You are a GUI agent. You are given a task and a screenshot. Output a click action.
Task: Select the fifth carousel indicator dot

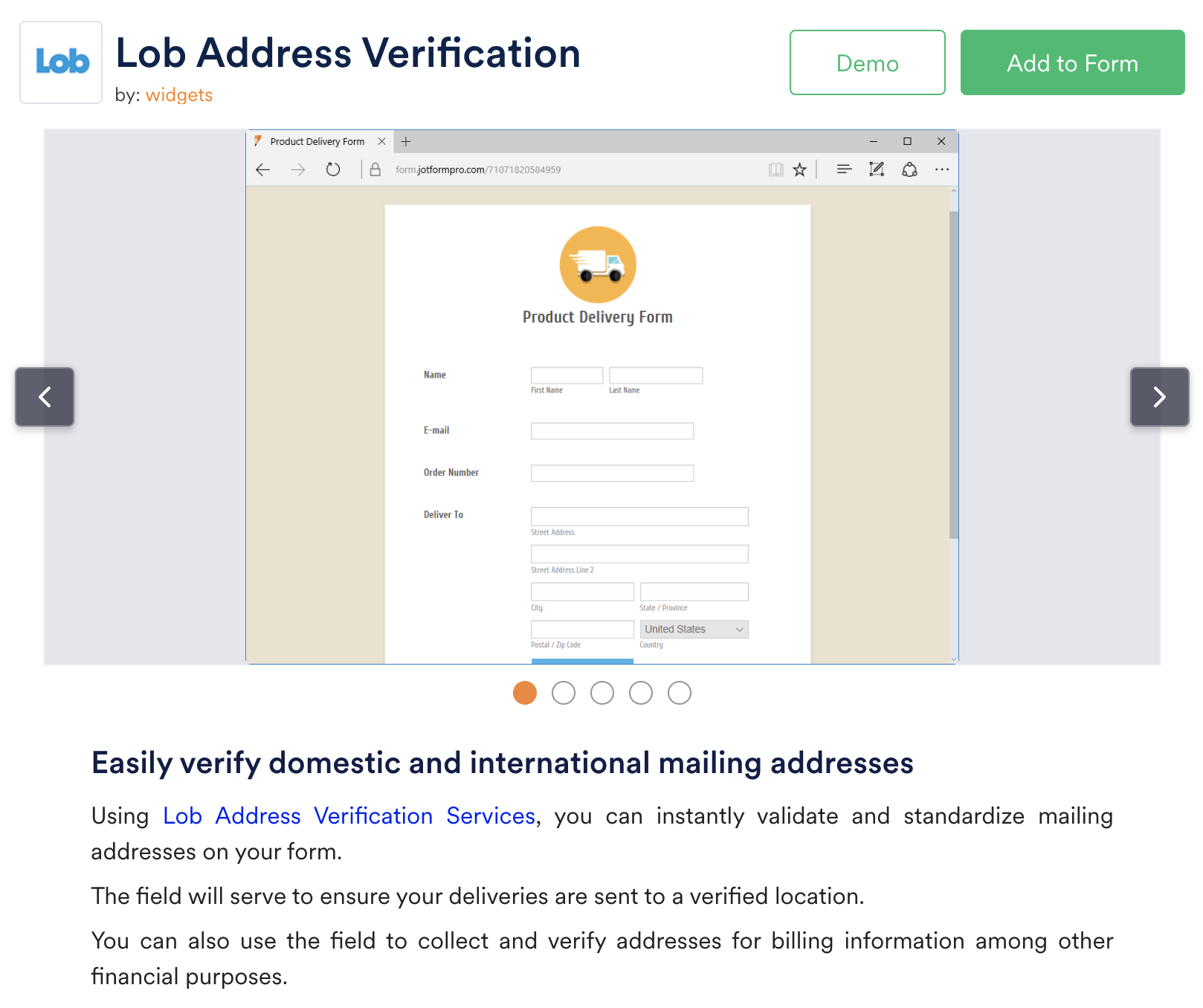[680, 693]
